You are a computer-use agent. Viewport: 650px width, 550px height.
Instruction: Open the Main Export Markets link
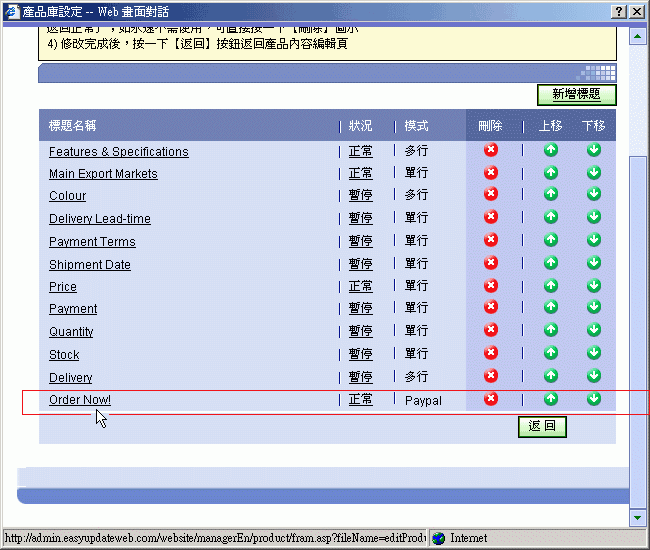tap(103, 174)
